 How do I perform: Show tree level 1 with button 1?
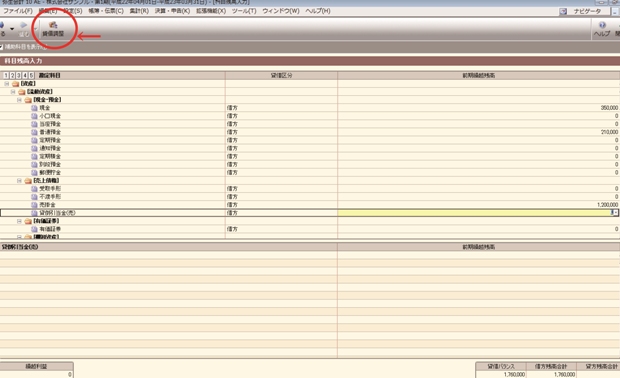tap(6, 75)
